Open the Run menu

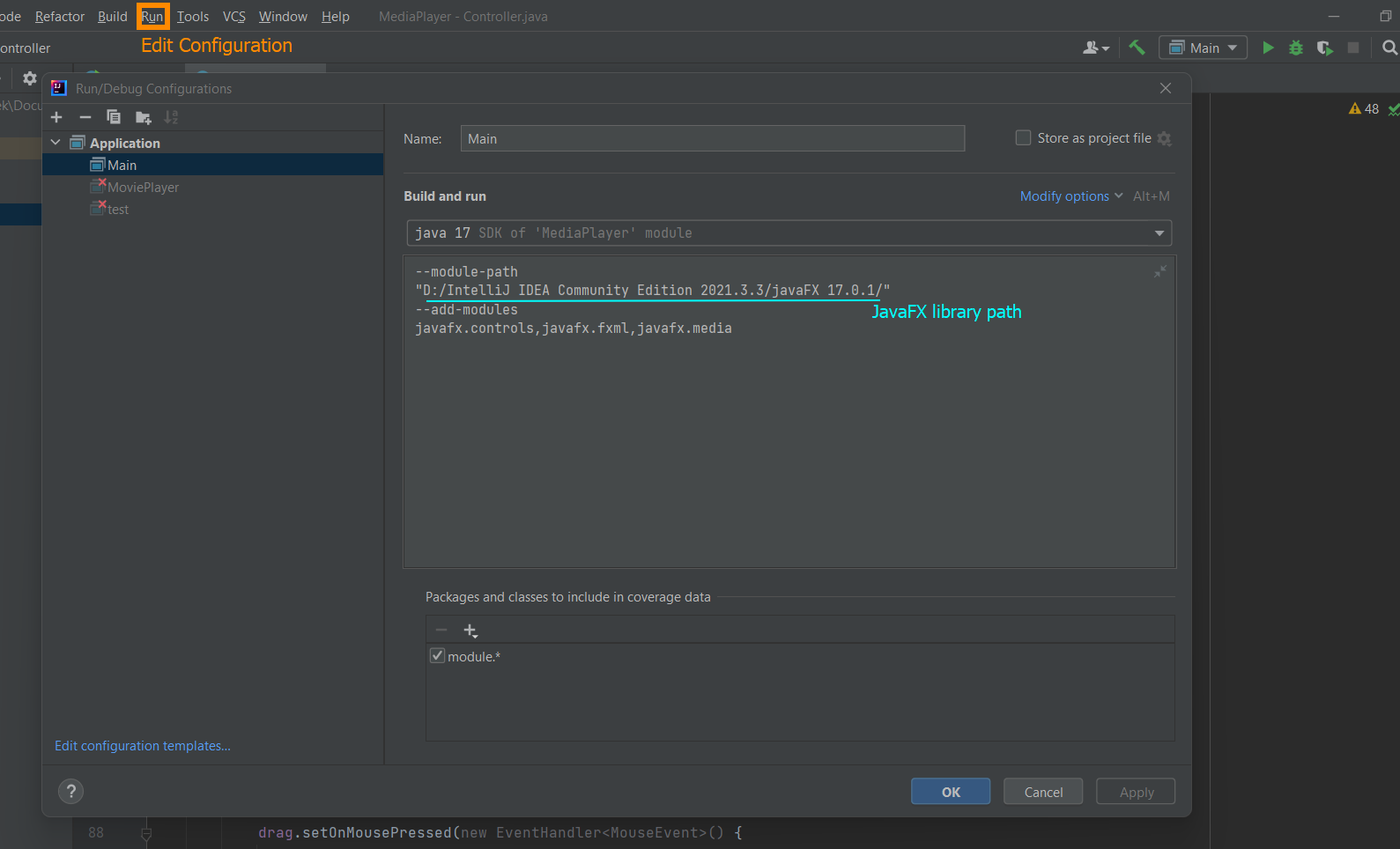click(152, 17)
